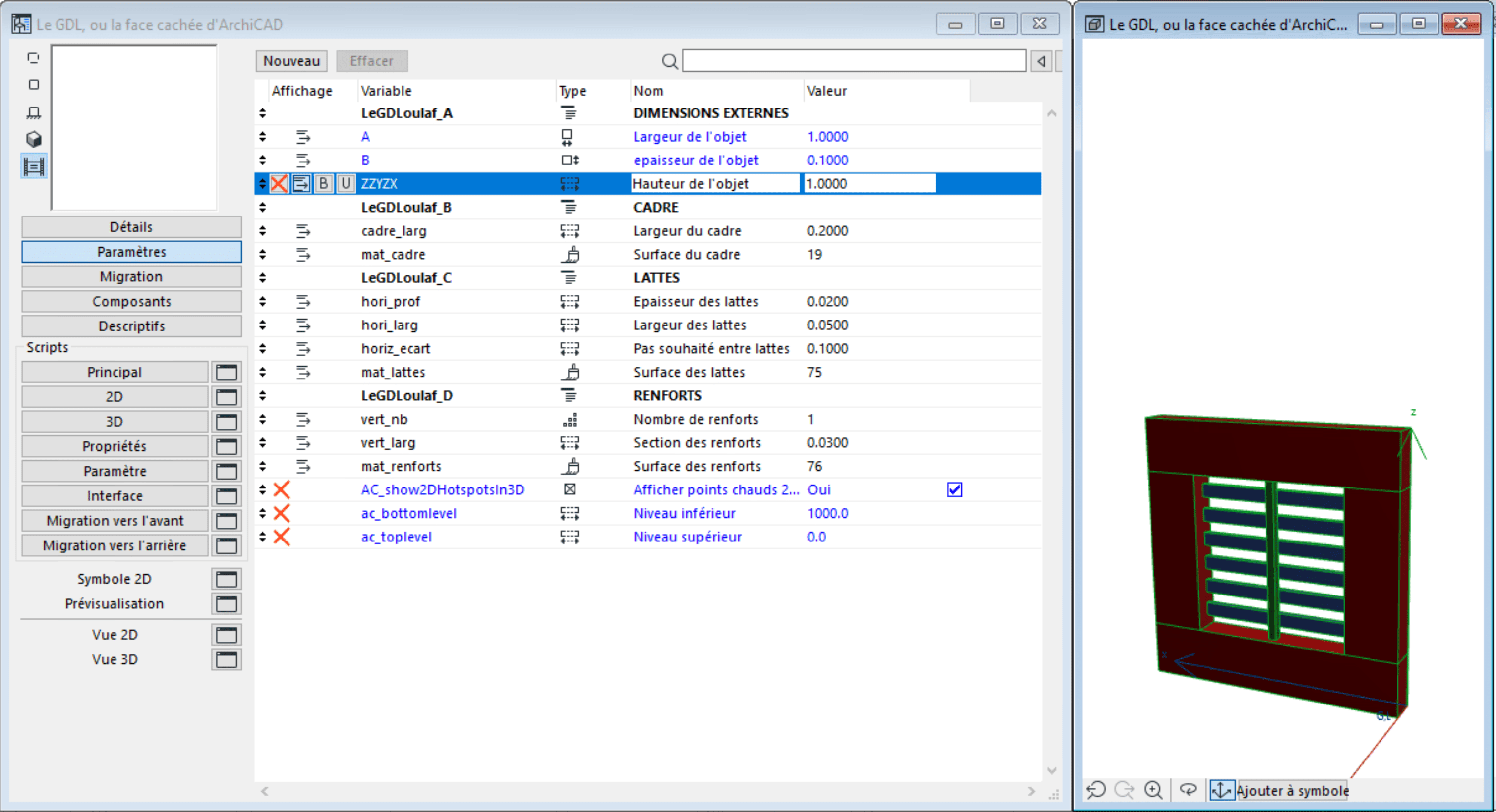Open the Descriptifs section

coord(131,326)
